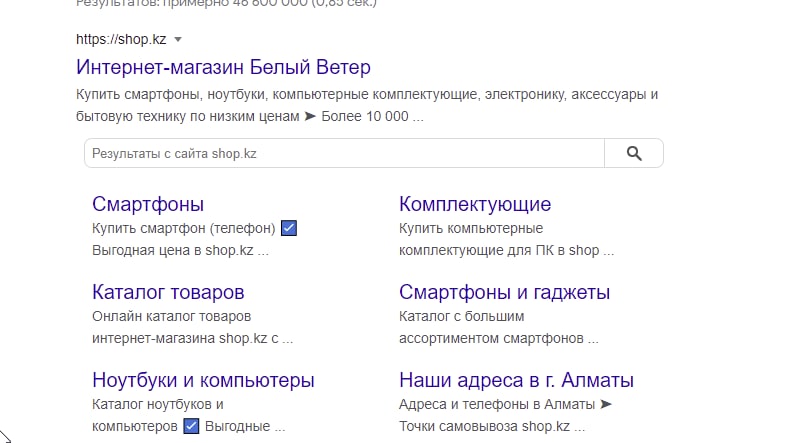Click the text Онлайн каталог товаров
This screenshot has height=443, width=792.
172,316
